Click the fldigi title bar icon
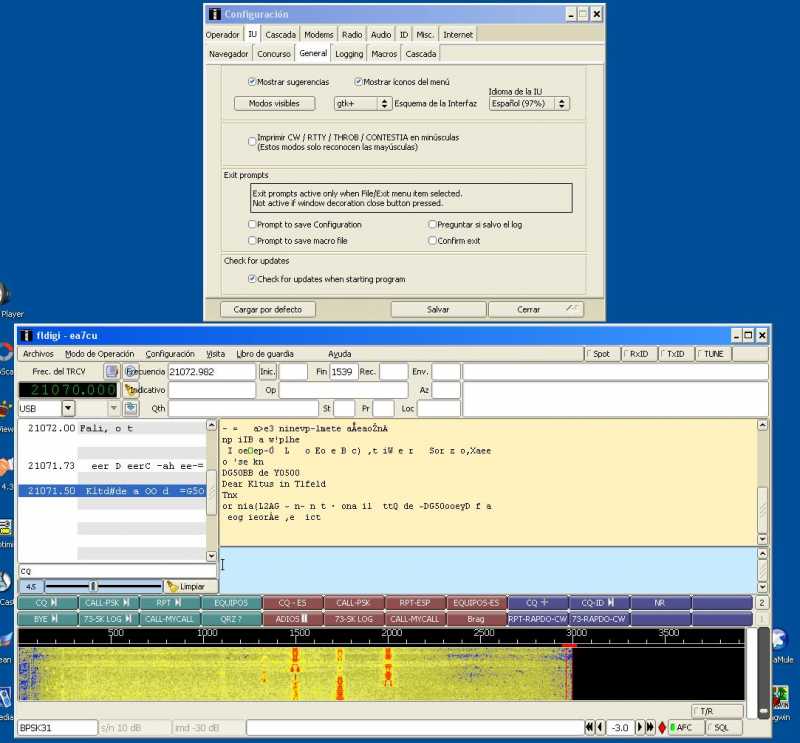The image size is (800, 743). pos(26,336)
